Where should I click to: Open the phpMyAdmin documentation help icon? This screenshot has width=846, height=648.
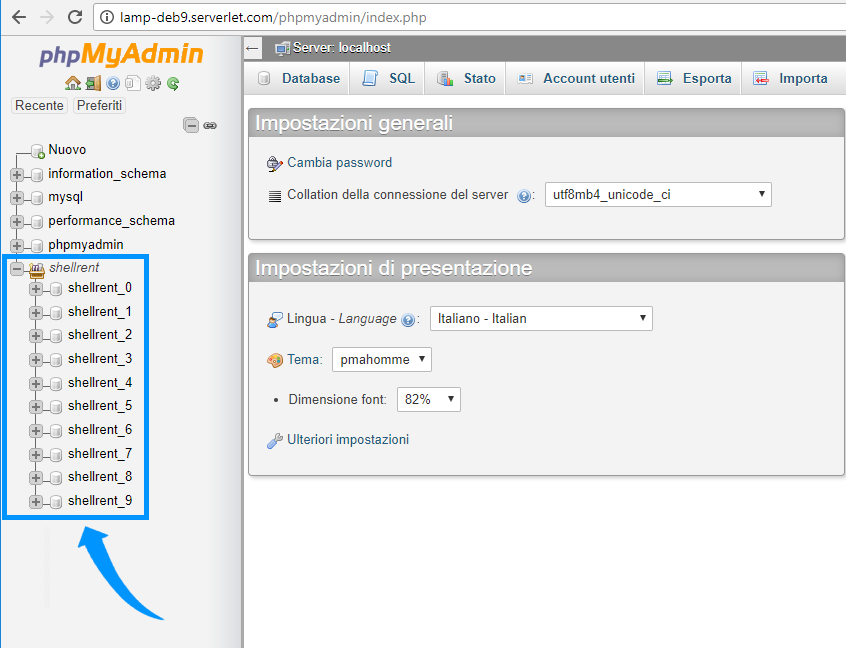(113, 84)
